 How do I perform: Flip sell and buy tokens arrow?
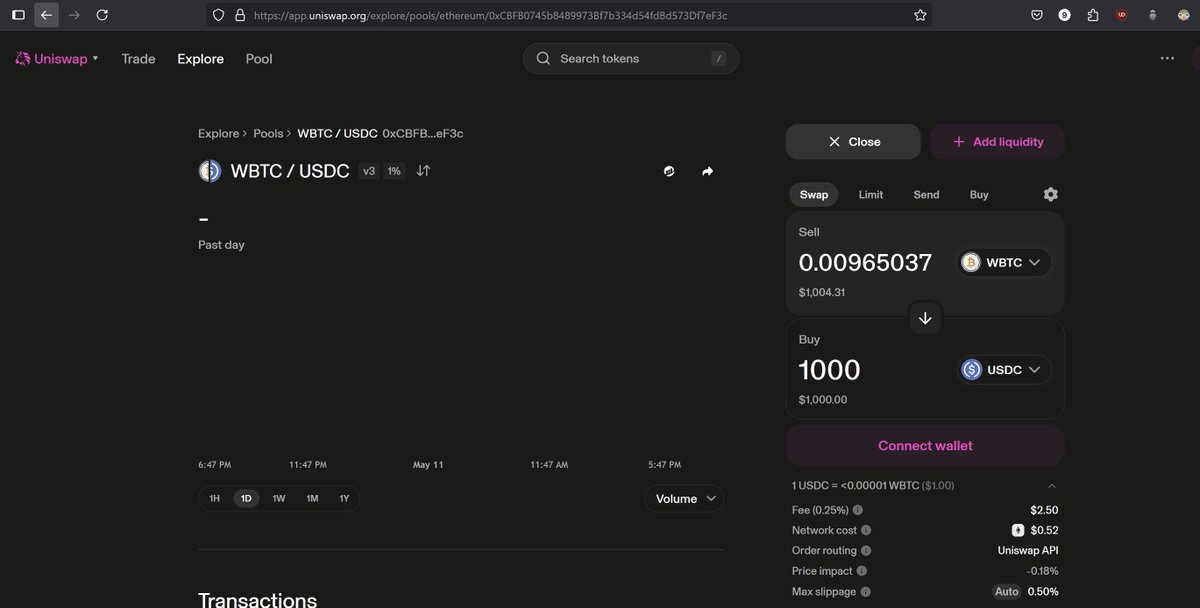point(925,318)
